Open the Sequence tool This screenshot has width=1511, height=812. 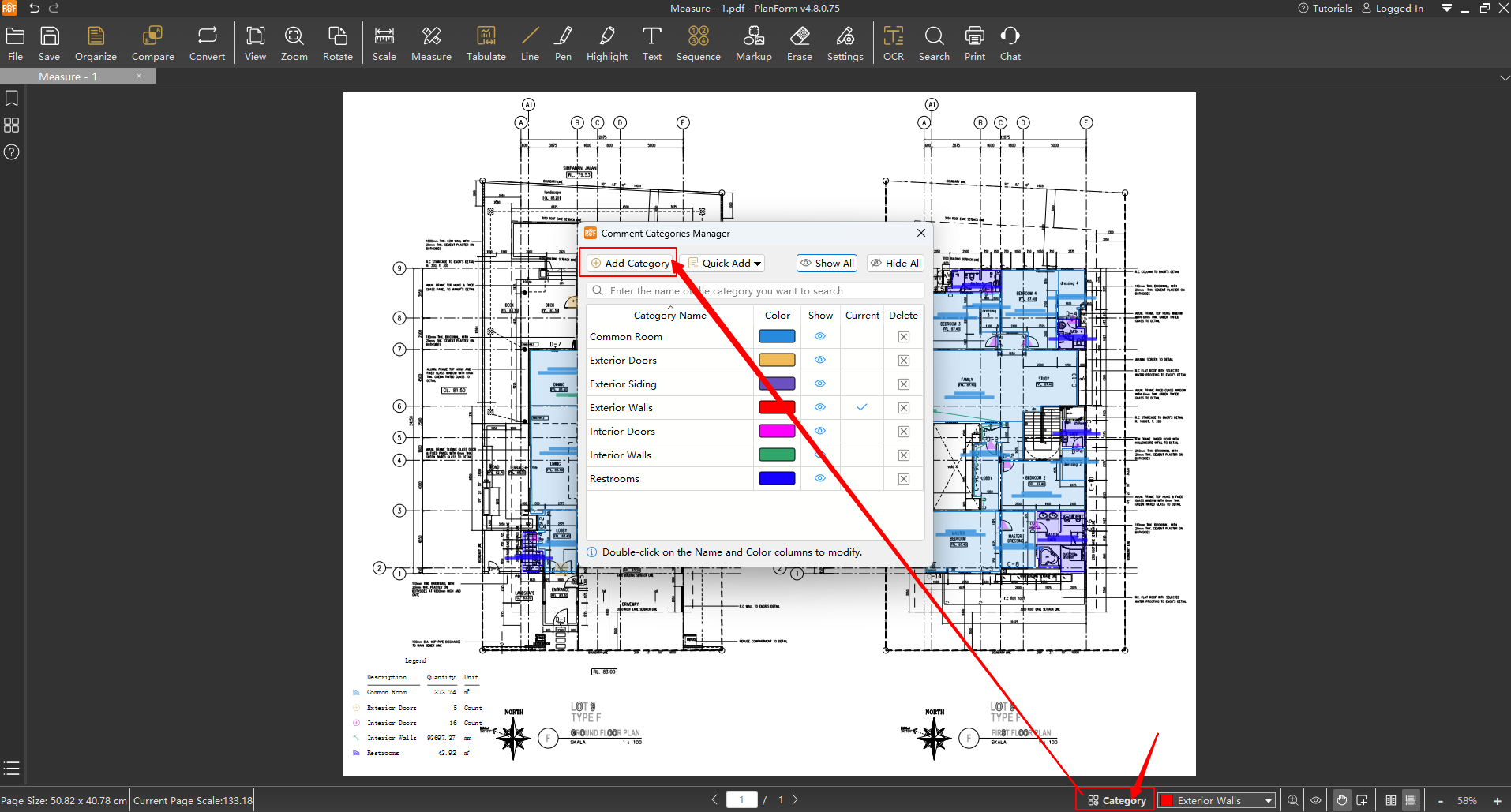coord(698,43)
